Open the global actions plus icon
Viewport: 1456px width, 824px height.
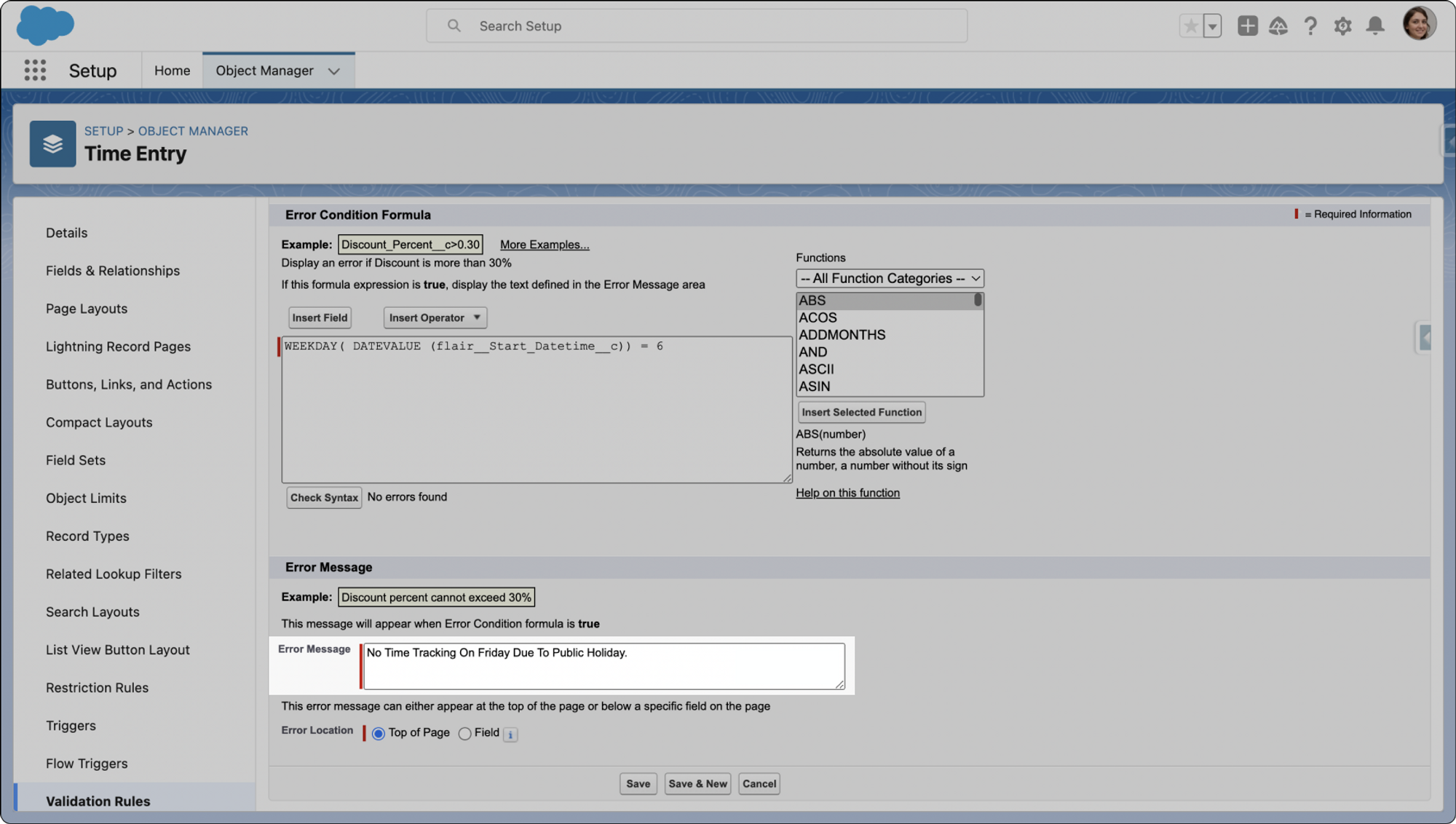(x=1247, y=26)
